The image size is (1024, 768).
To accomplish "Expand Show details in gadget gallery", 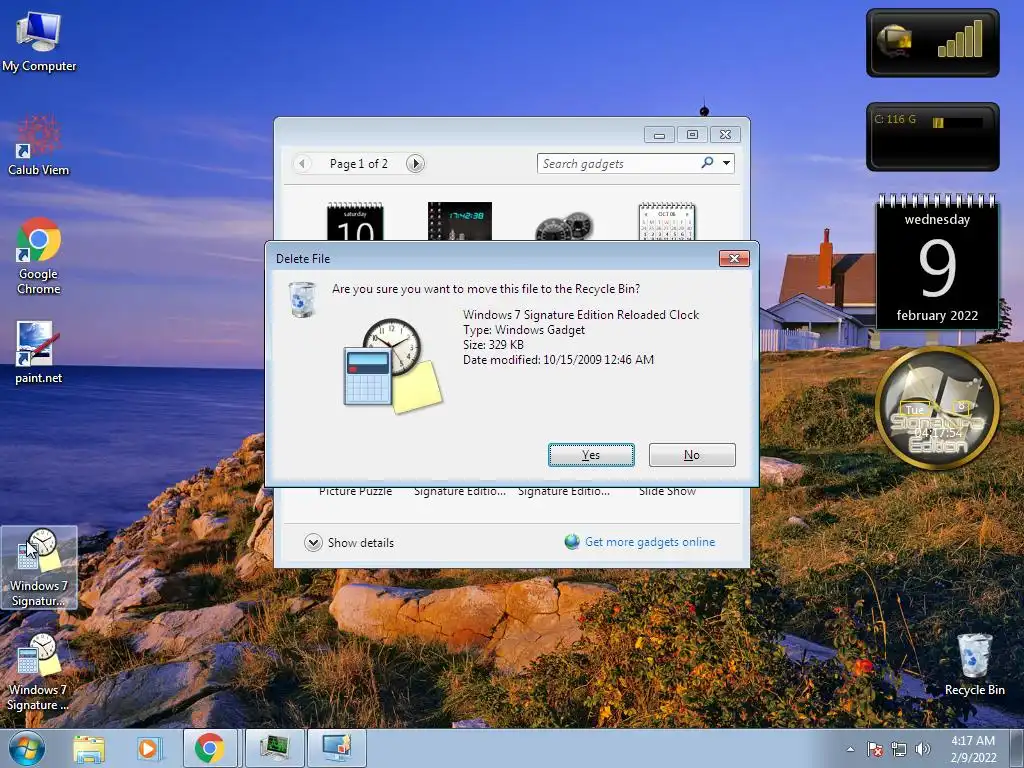I will coord(349,543).
